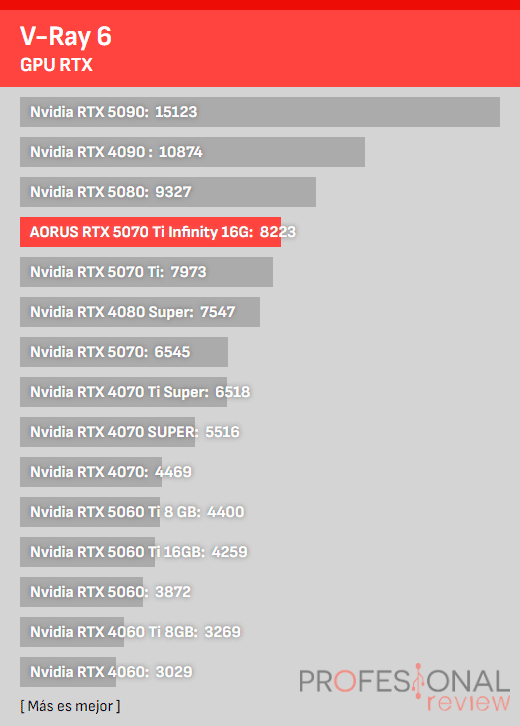The height and width of the screenshot is (726, 520).
Task: Select the Nvidia RTX 4090 bar
Action: [192, 152]
